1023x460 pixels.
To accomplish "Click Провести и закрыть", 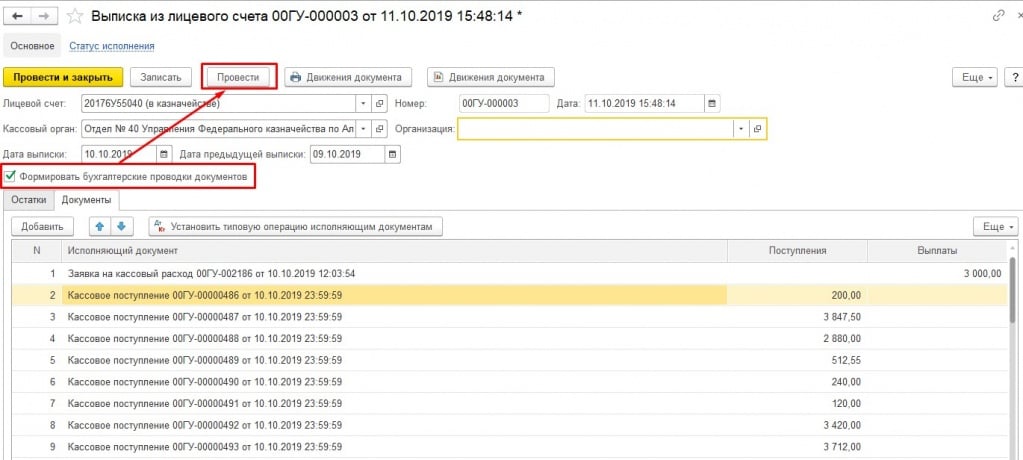I will pyautogui.click(x=63, y=77).
